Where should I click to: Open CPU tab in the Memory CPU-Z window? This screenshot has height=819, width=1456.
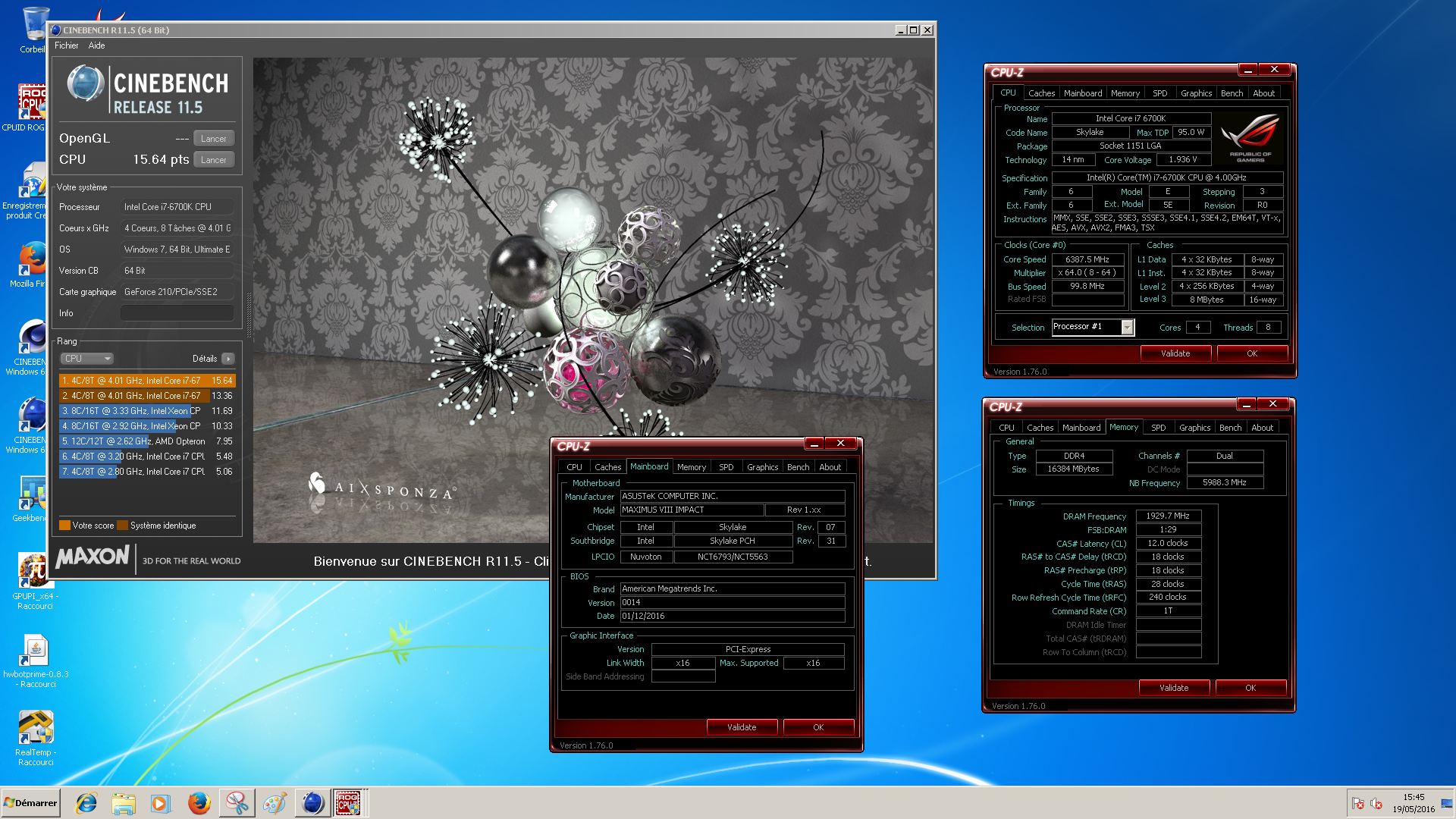pos(1006,428)
